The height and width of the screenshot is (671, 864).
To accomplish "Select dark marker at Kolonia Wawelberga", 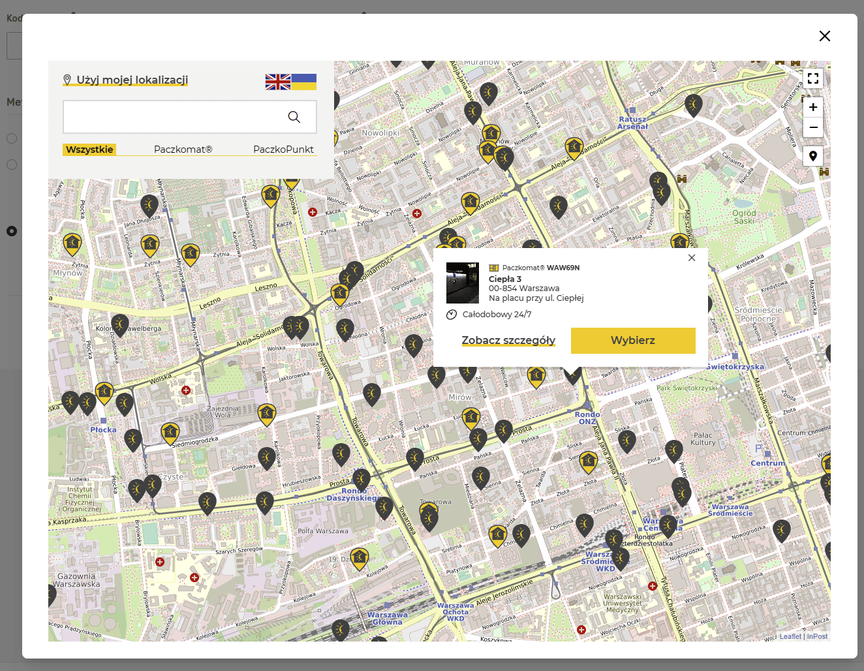I will click(120, 325).
